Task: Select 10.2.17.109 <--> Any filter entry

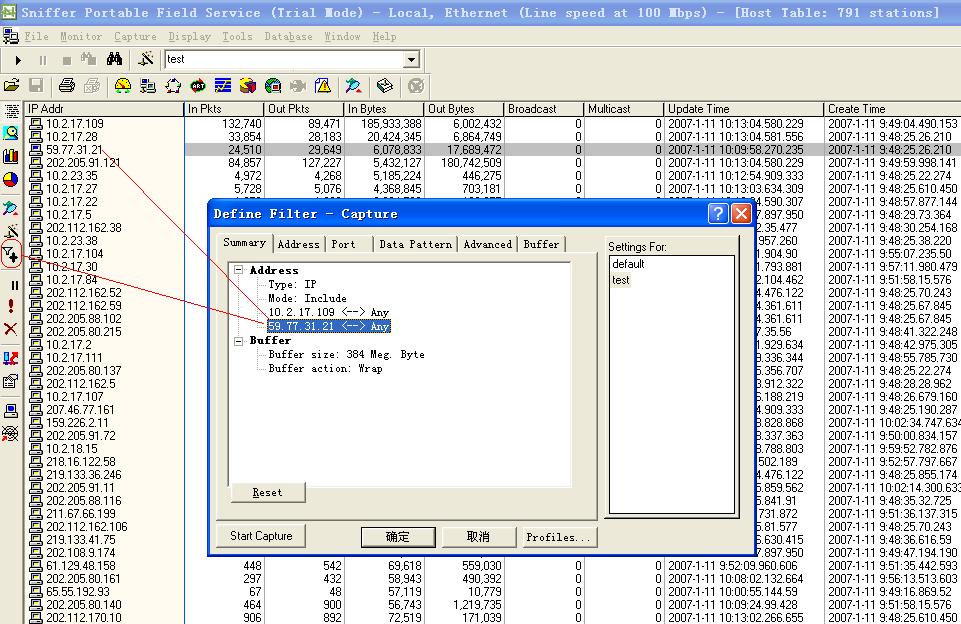Action: pos(328,313)
